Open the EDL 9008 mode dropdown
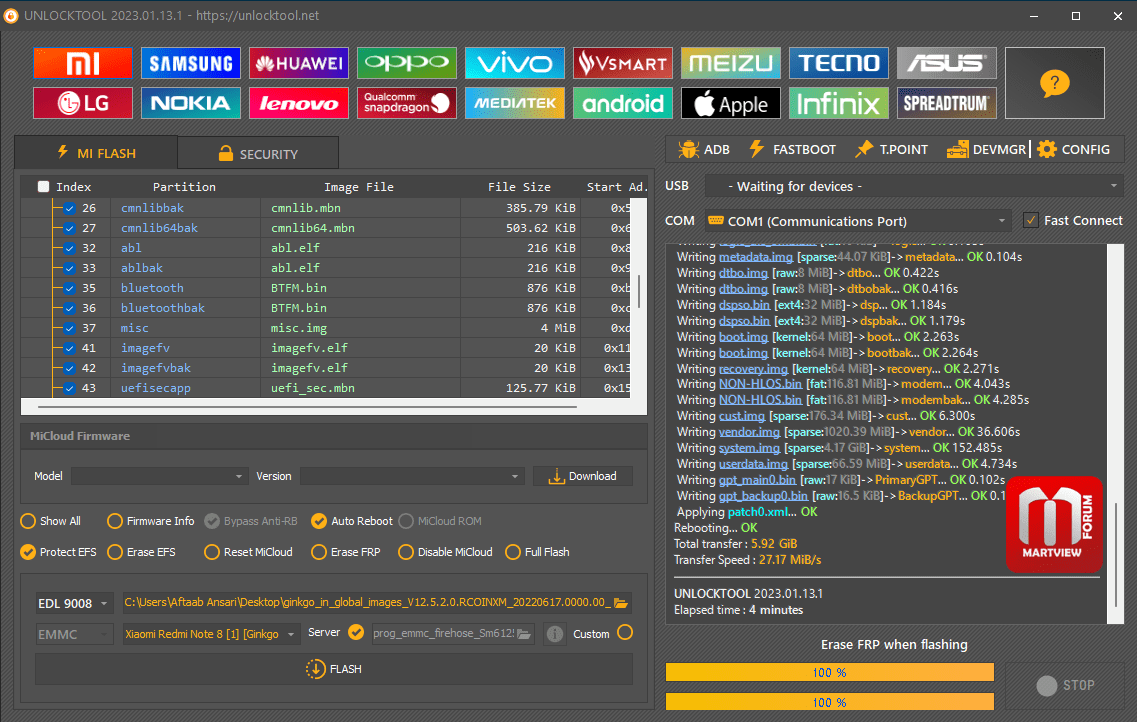This screenshot has height=722, width=1137. (74, 603)
